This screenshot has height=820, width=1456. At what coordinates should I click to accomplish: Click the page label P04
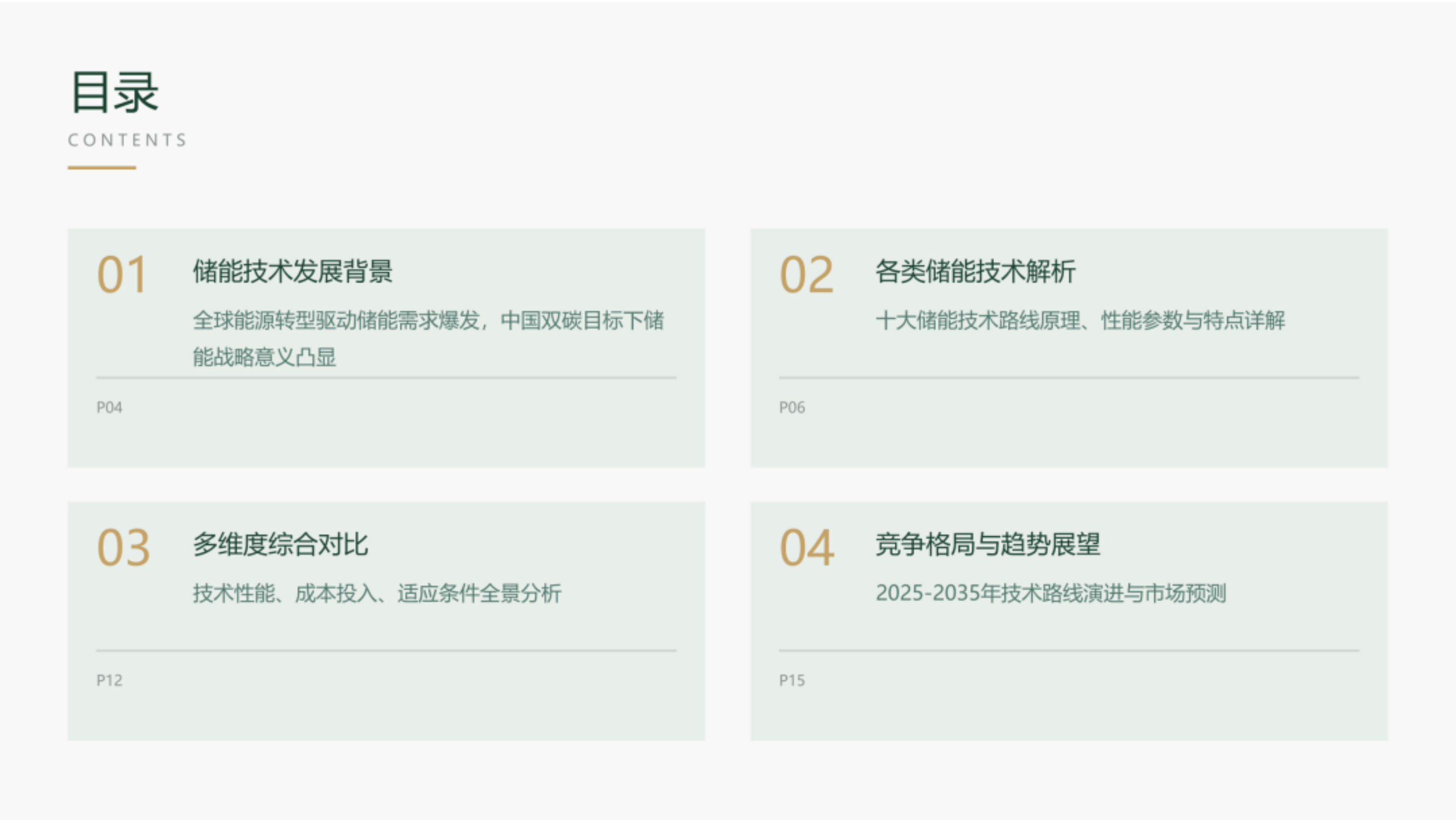109,407
